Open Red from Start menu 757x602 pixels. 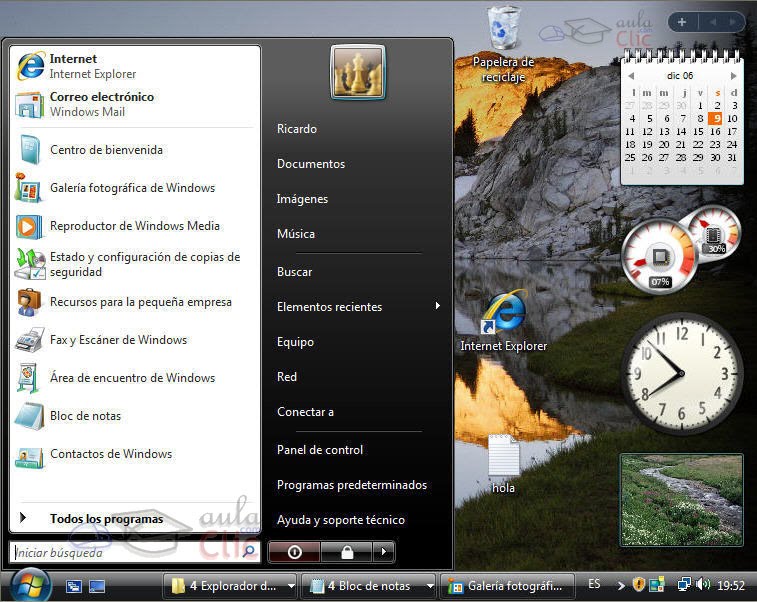point(287,377)
